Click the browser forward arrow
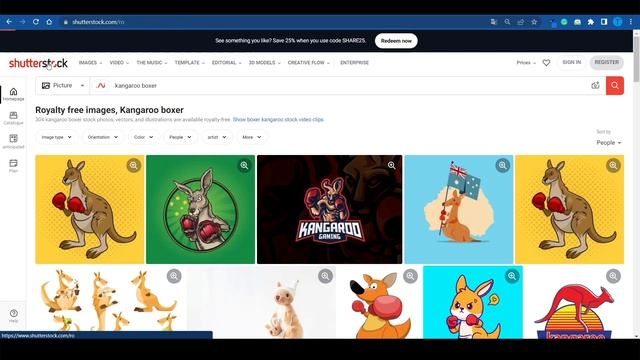This screenshot has width=640, height=360. [x=22, y=22]
